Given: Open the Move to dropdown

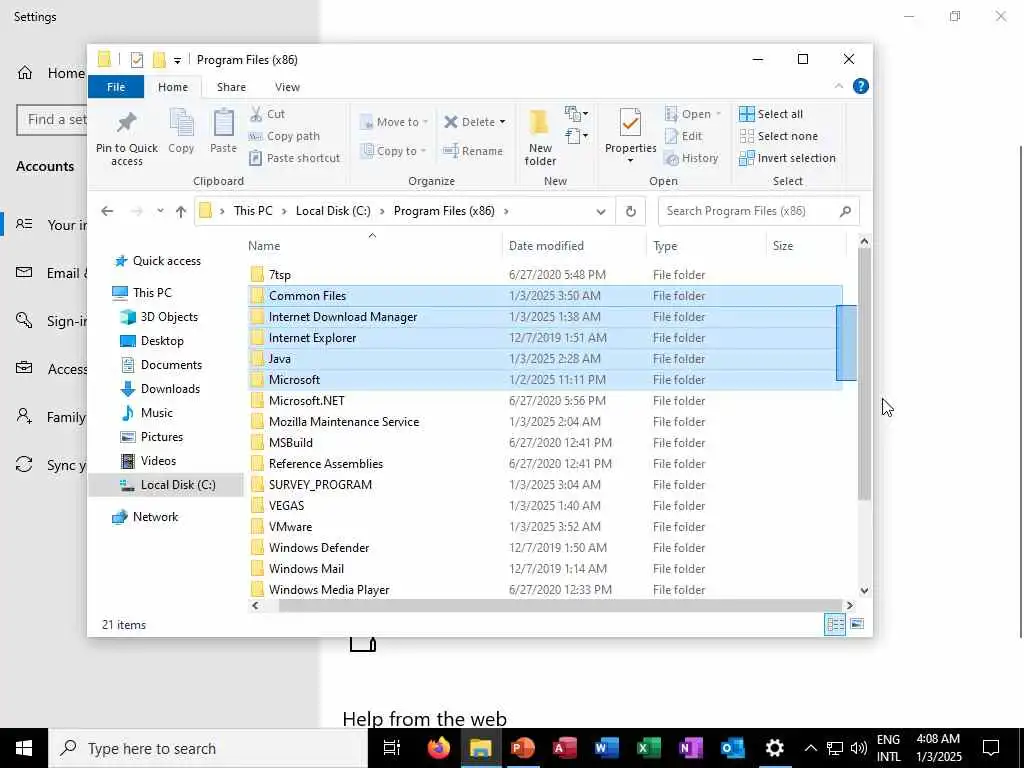Looking at the screenshot, I should pos(394,122).
